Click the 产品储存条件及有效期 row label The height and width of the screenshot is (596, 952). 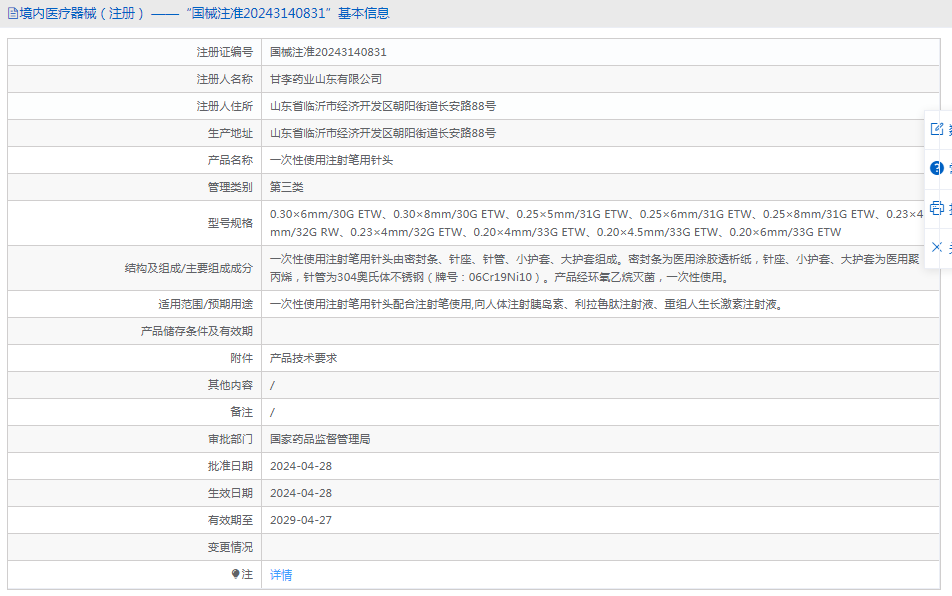pos(197,331)
